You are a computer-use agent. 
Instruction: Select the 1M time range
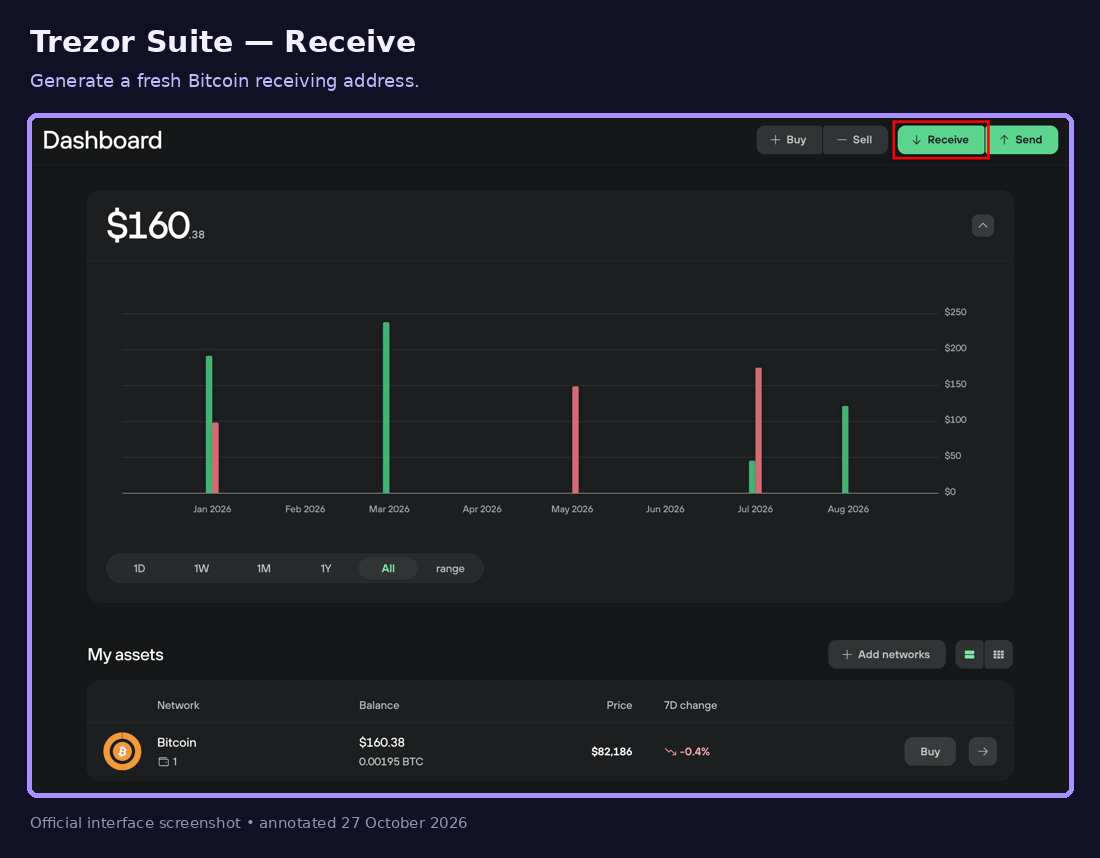click(264, 568)
